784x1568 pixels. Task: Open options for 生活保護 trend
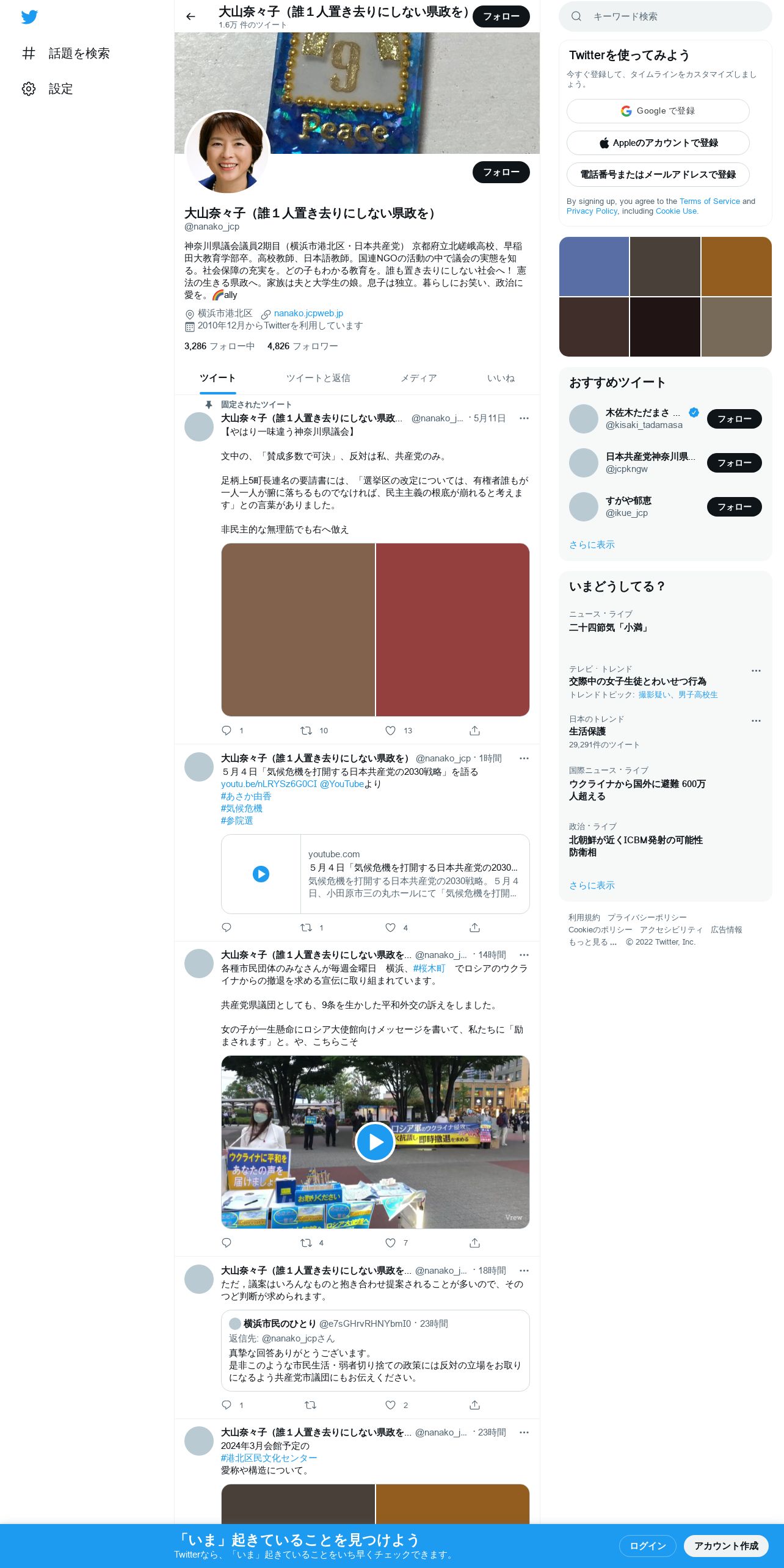(x=756, y=720)
